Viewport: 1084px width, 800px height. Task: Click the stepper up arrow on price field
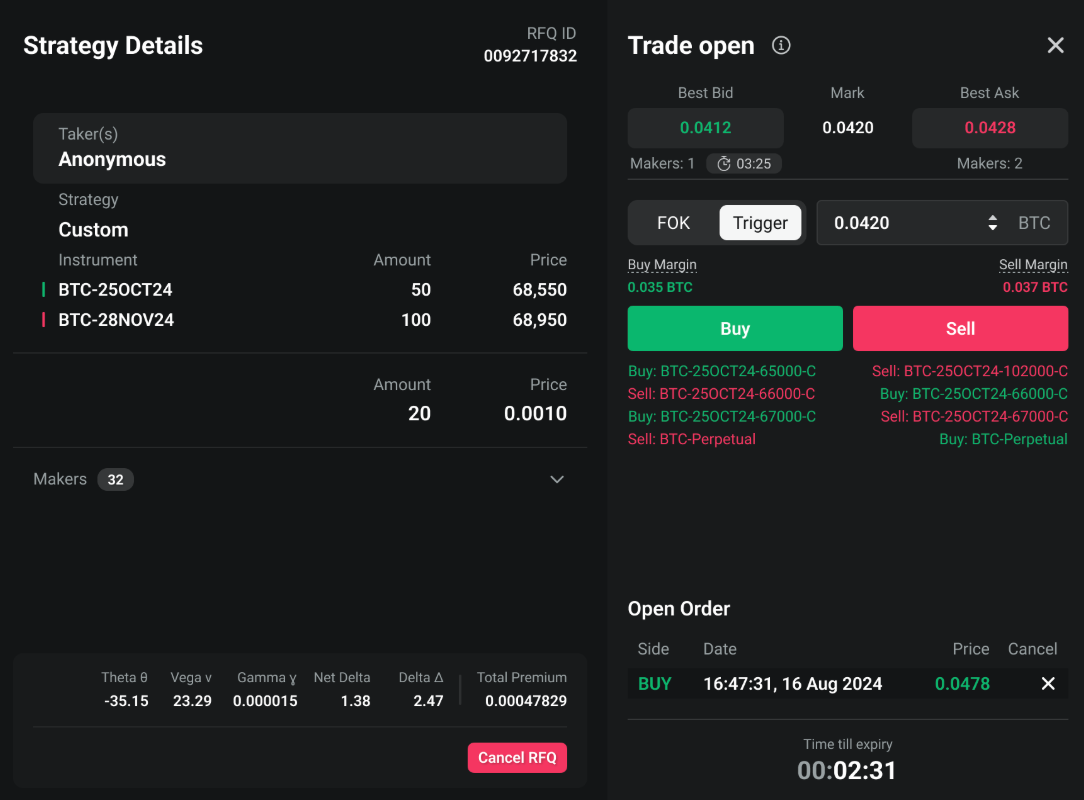[992, 217]
